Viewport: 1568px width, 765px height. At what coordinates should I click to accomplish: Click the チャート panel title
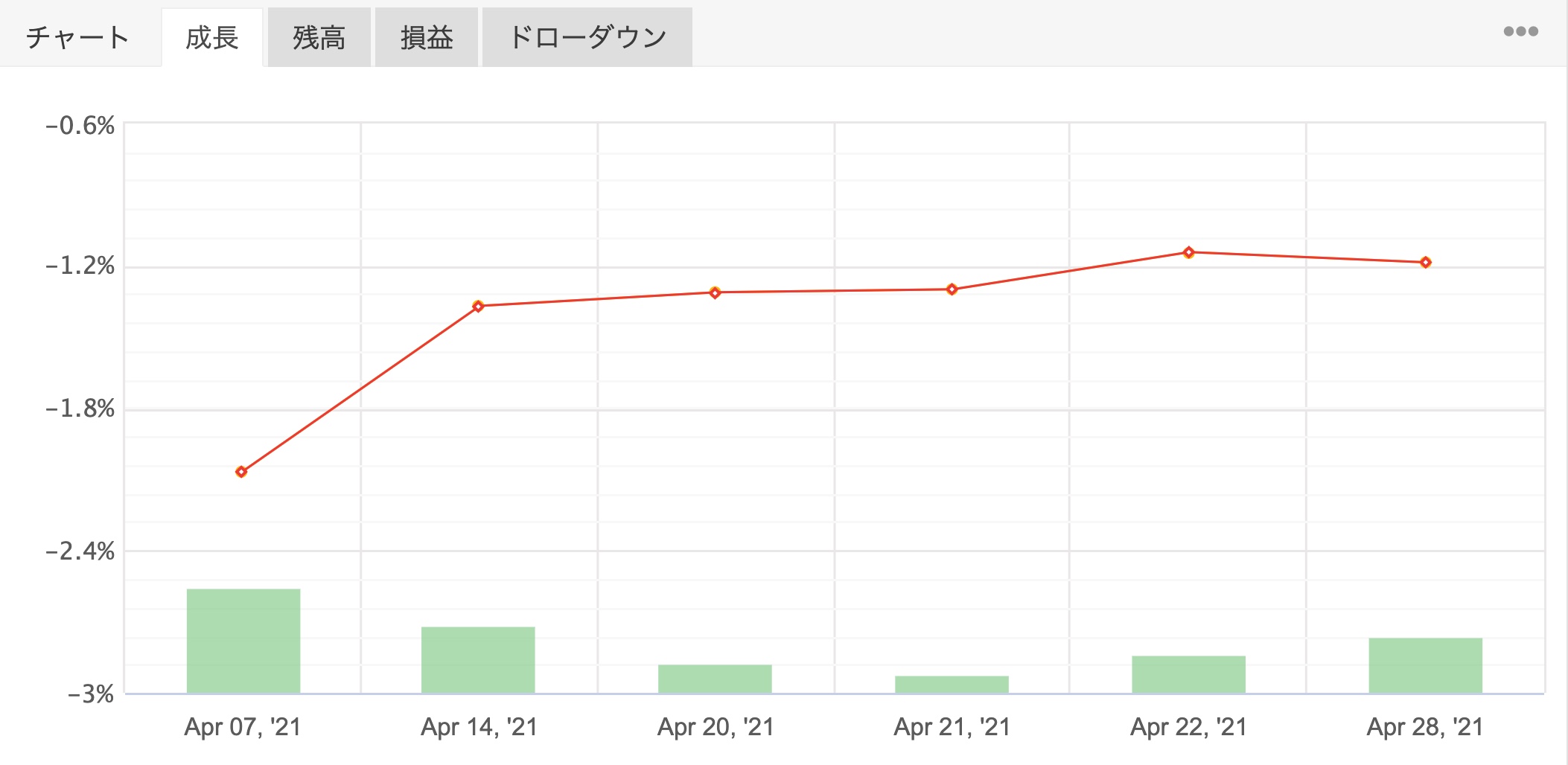pos(77,37)
